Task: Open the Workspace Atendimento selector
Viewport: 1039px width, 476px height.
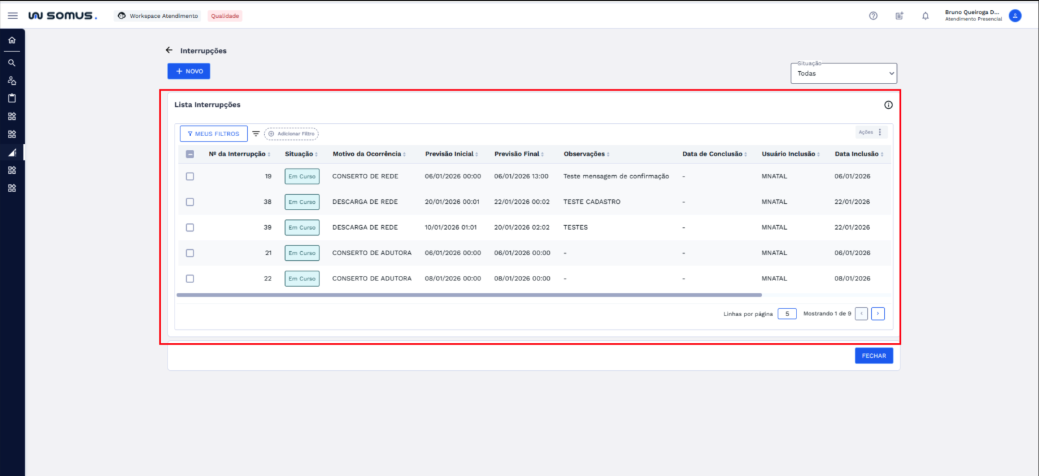Action: point(158,16)
